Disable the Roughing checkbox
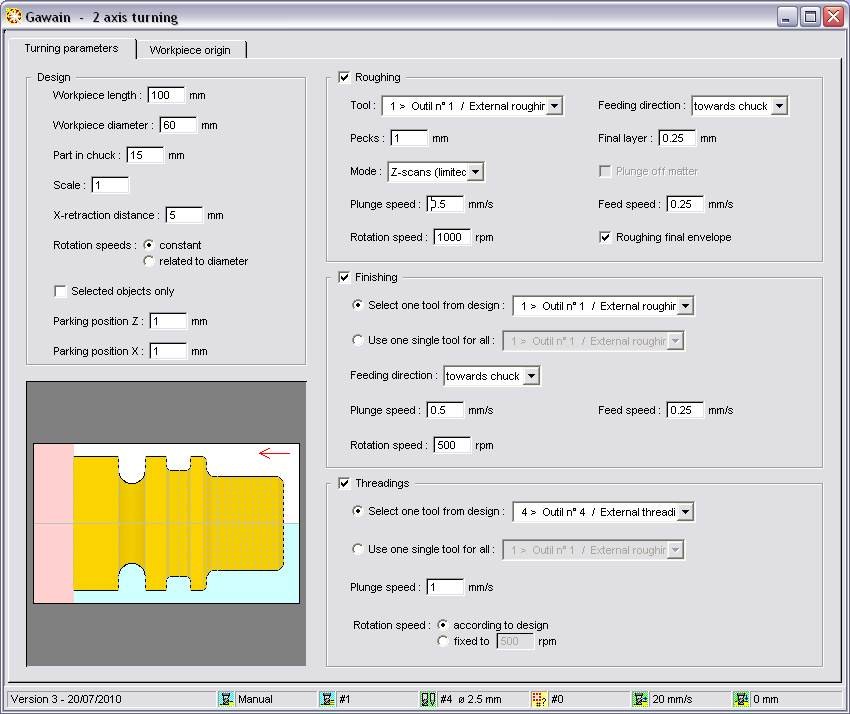 pyautogui.click(x=345, y=77)
